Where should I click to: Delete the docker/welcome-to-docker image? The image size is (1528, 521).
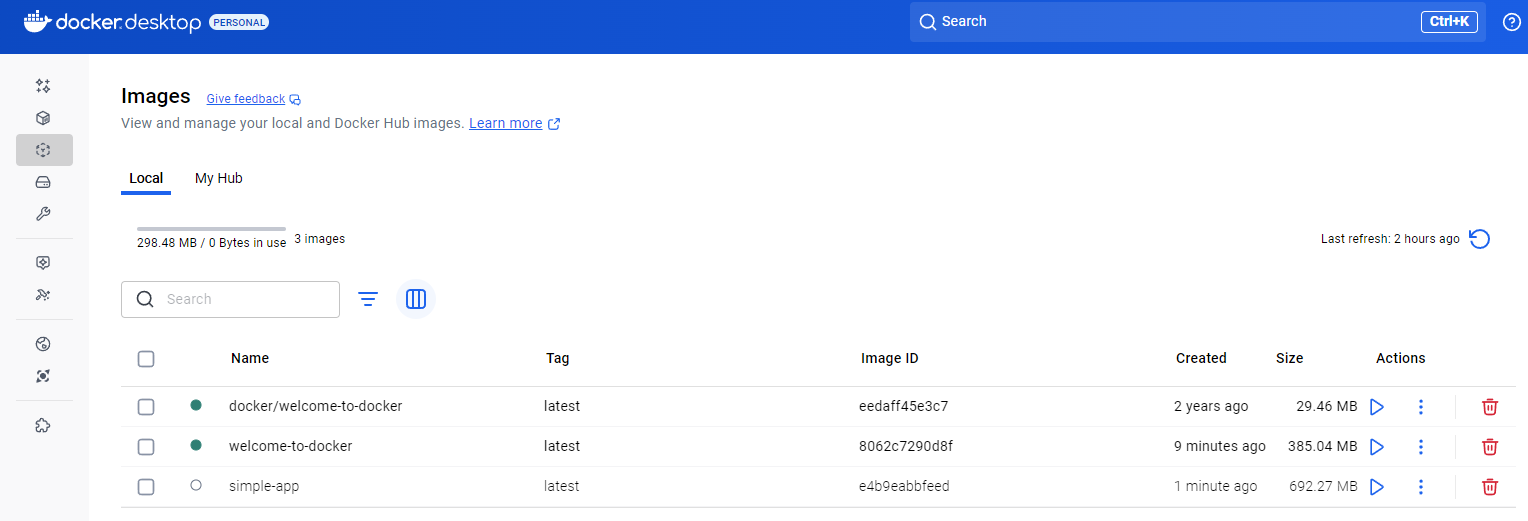point(1490,407)
